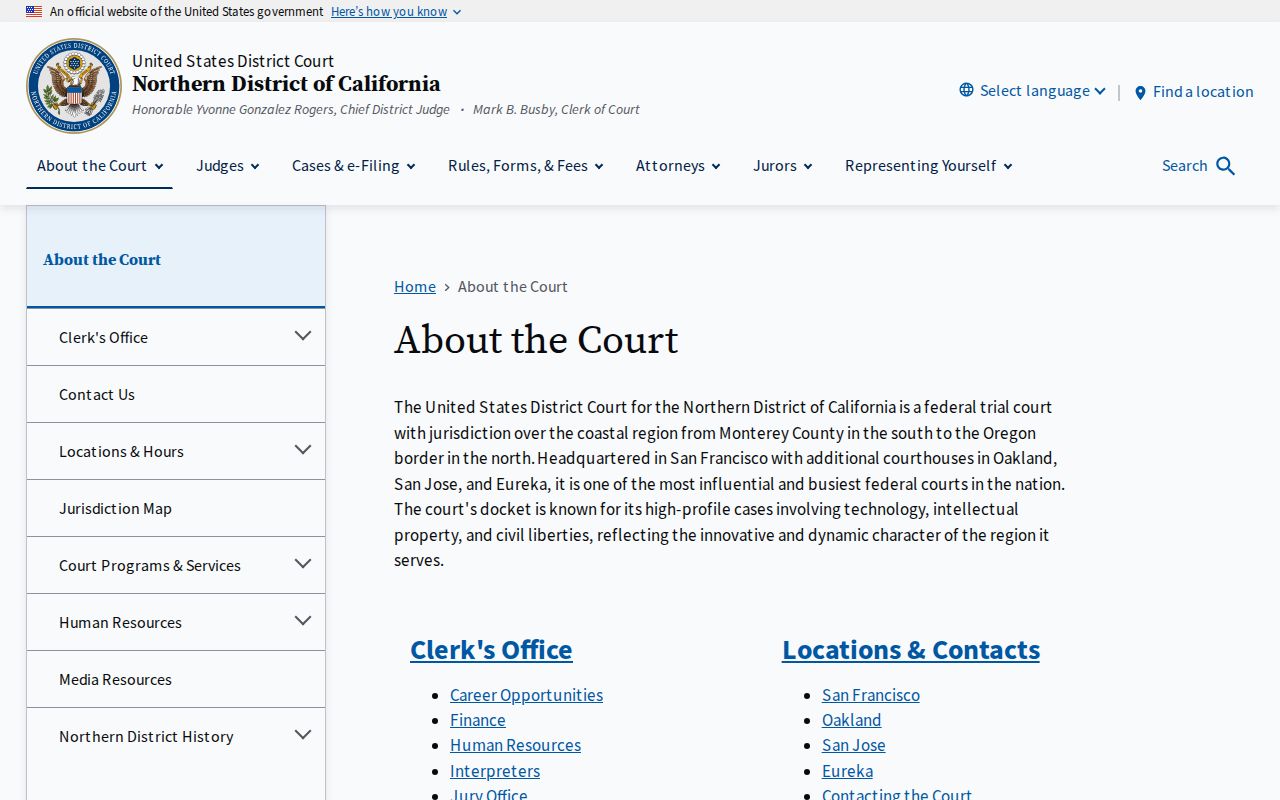The image size is (1280, 800).
Task: Open the About the Court menu
Action: pos(99,166)
